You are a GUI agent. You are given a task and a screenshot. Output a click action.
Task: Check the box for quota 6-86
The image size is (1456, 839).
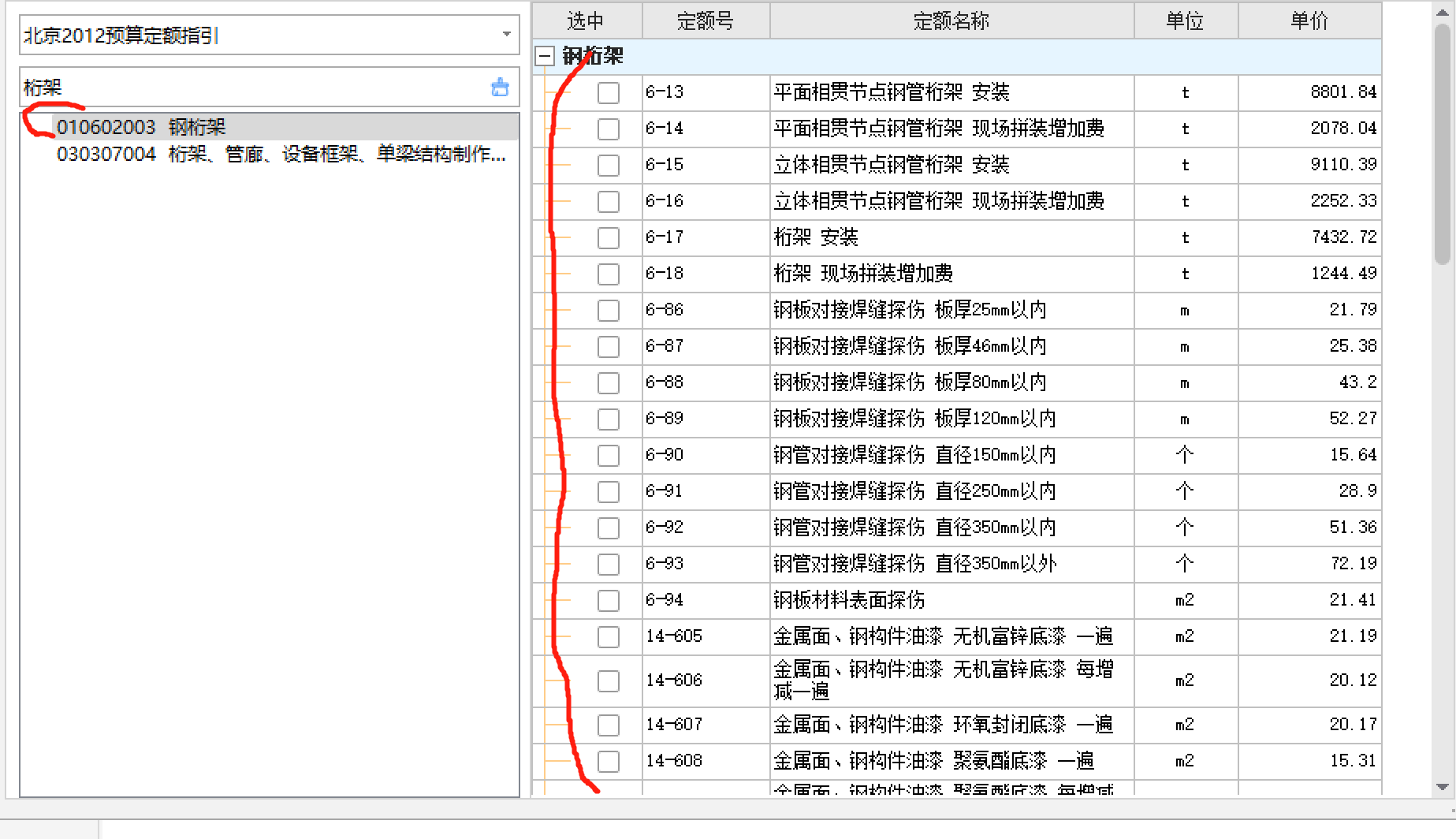[x=608, y=310]
